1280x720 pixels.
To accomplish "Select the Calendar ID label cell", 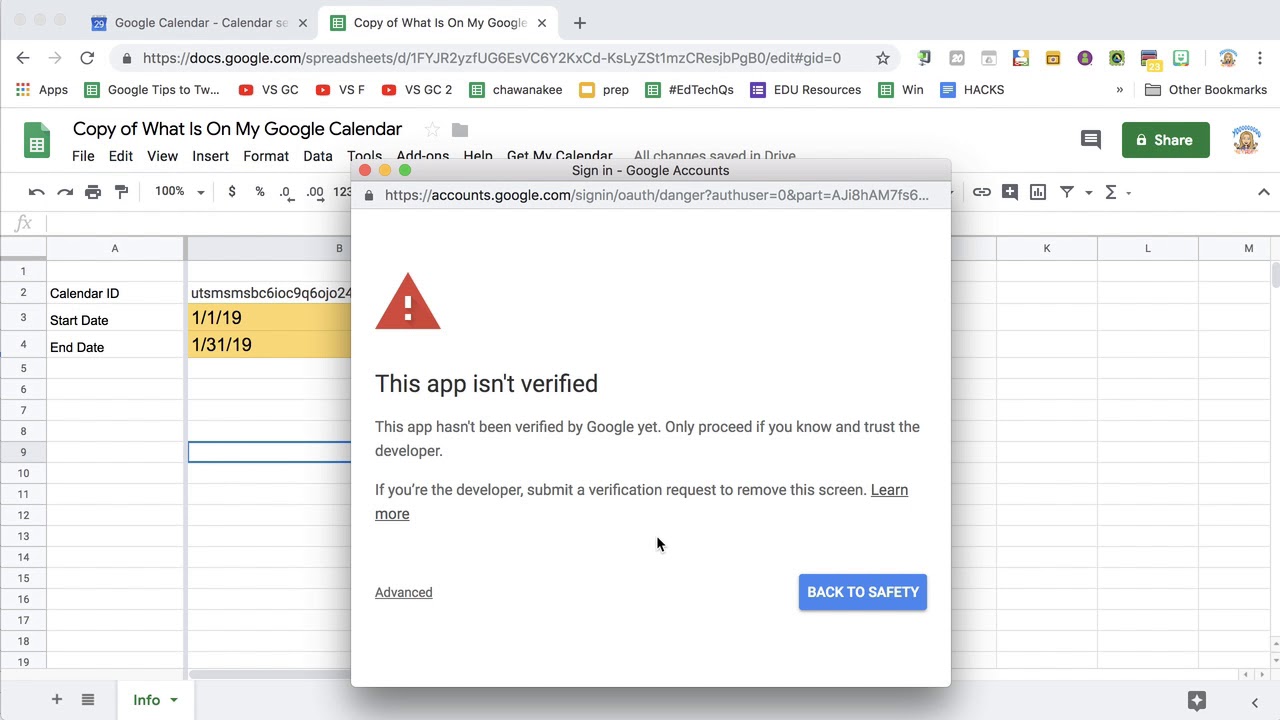I will (115, 293).
